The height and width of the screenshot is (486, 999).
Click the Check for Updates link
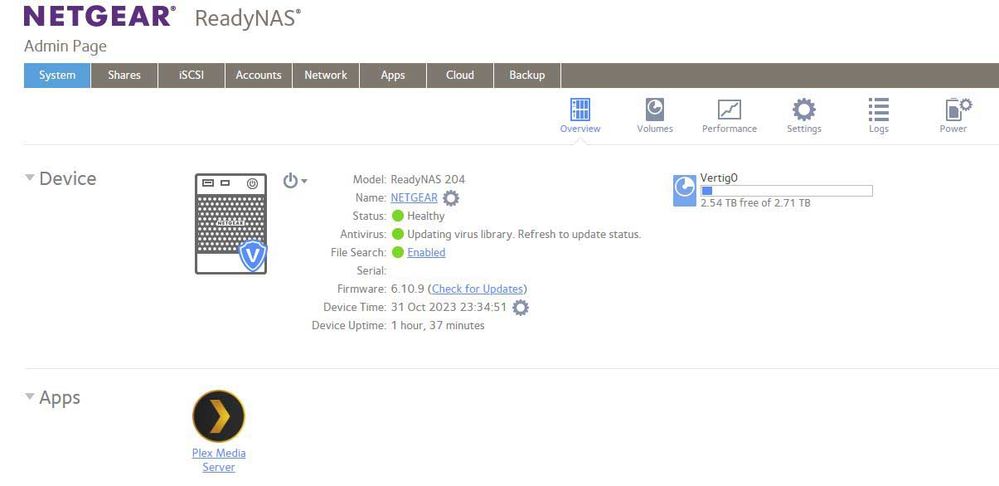[x=477, y=289]
